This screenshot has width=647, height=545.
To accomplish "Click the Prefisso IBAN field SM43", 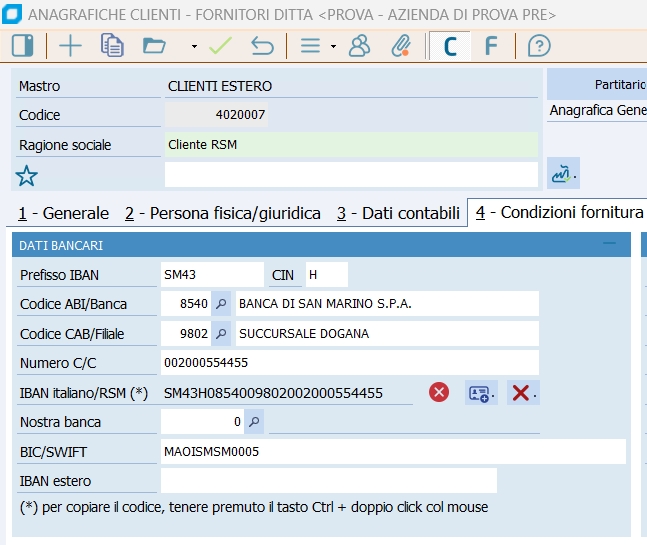I will click(212, 274).
